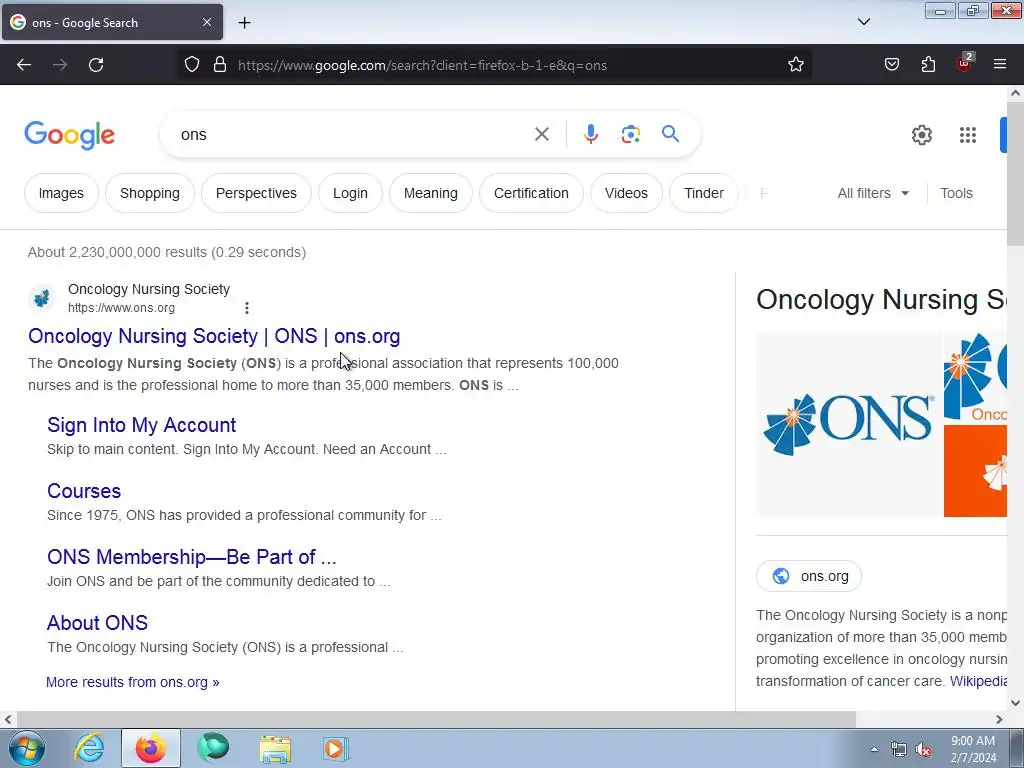Click the https://www.ons.org URL text

(x=121, y=308)
